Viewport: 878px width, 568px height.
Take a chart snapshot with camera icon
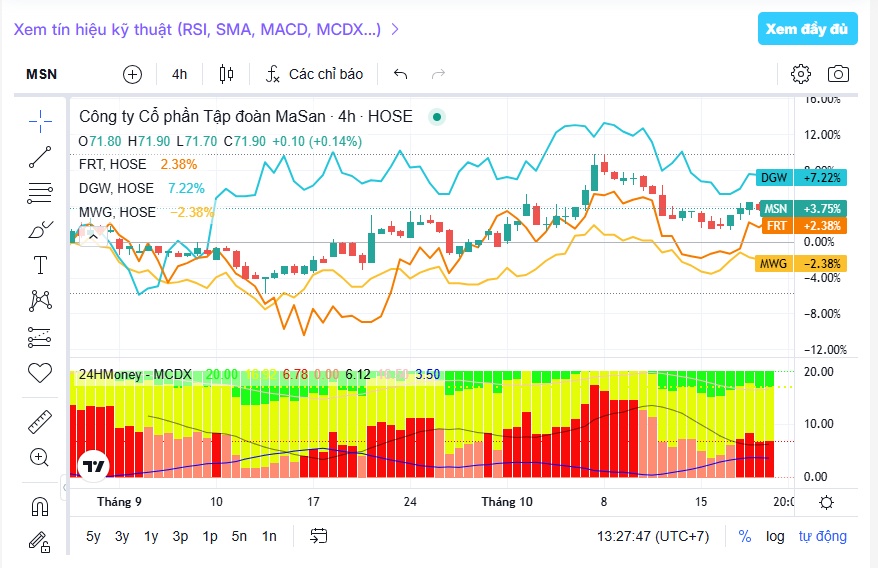point(838,74)
